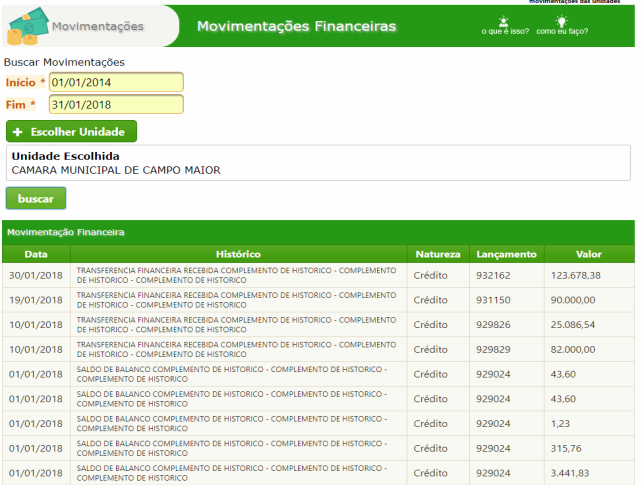Click the Lançamento column header
The height and width of the screenshot is (486, 644).
pos(506,254)
